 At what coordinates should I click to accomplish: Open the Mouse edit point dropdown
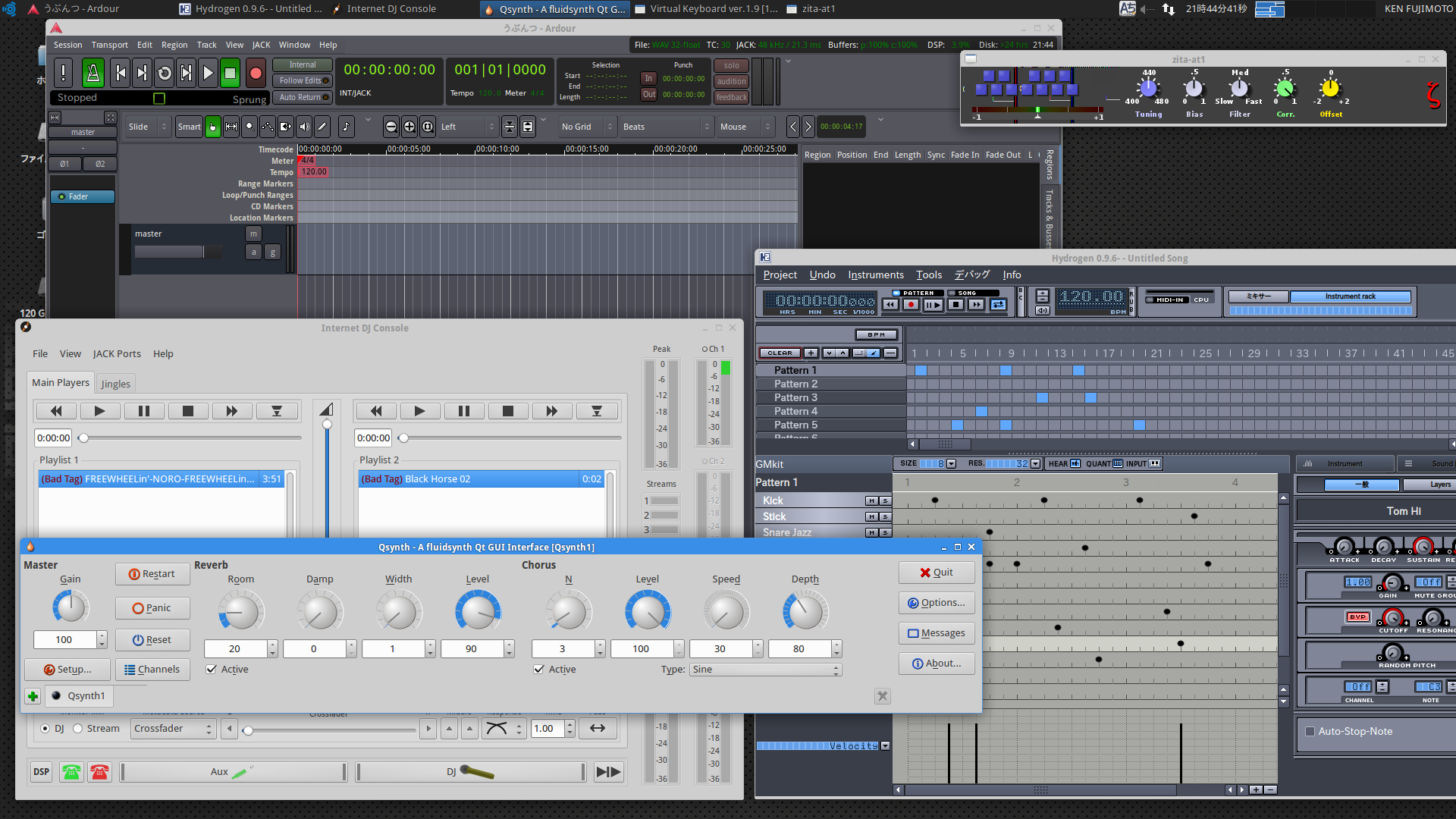[x=745, y=127]
